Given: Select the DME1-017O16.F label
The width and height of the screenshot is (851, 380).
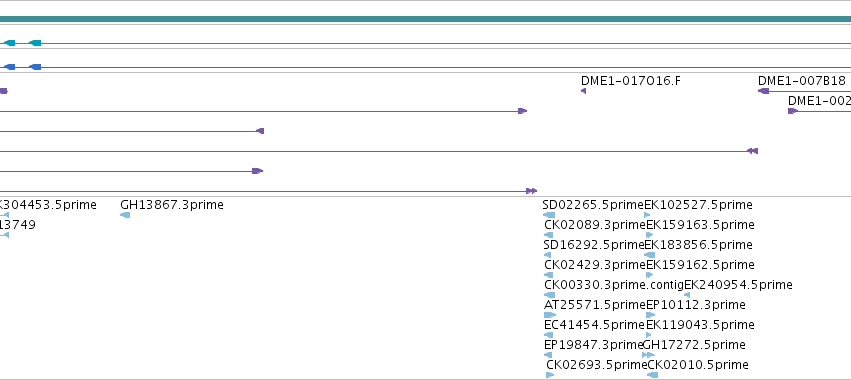Looking at the screenshot, I should tap(631, 81).
